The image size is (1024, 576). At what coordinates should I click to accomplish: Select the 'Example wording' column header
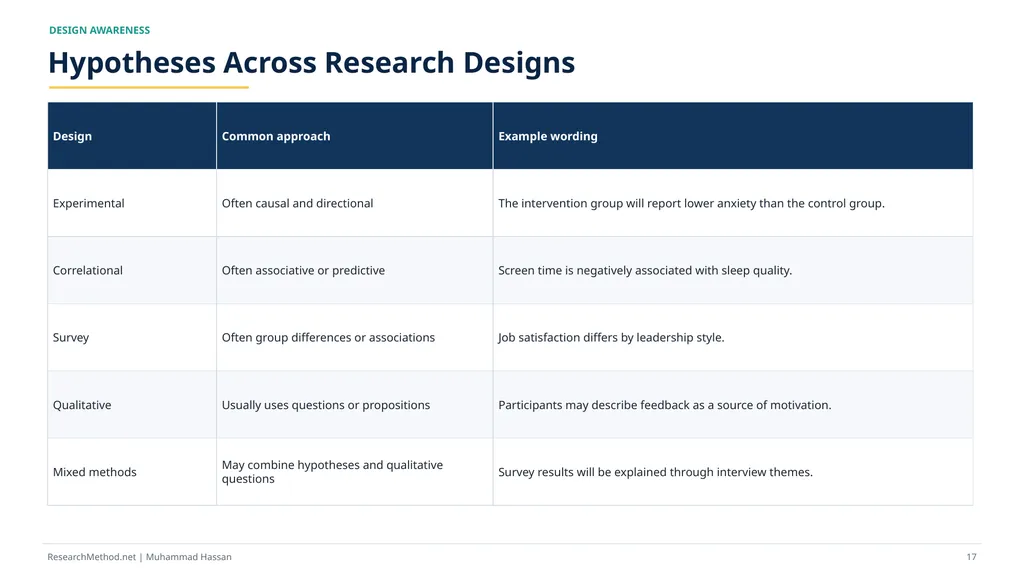[x=733, y=136]
